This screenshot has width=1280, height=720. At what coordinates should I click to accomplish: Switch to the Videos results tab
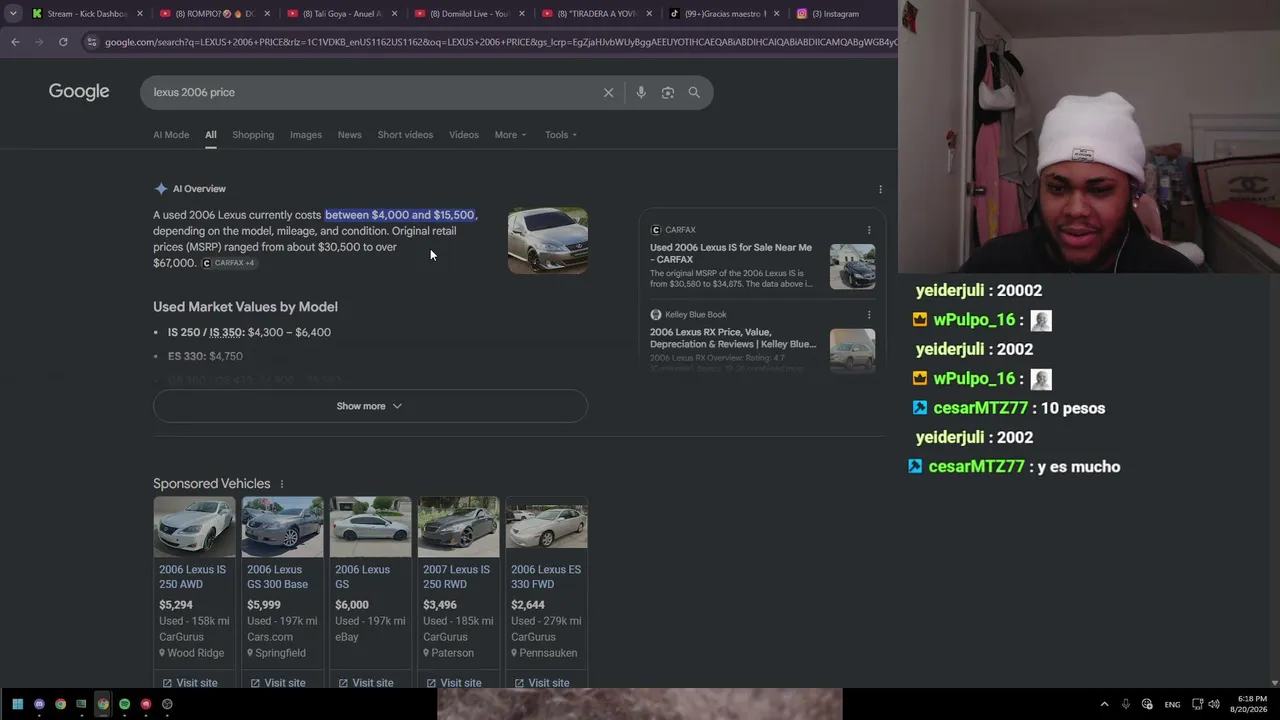click(464, 135)
